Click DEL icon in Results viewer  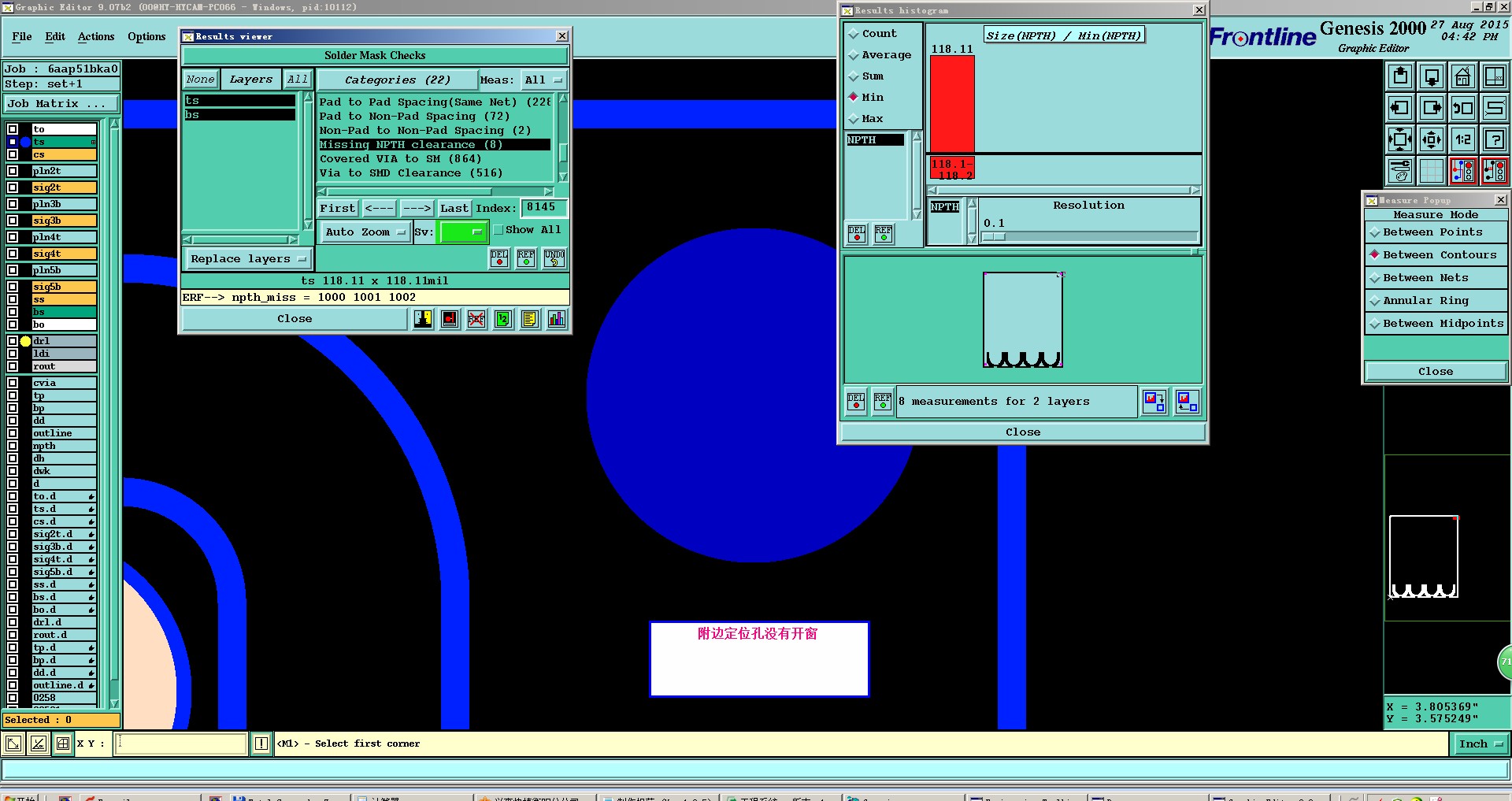499,258
